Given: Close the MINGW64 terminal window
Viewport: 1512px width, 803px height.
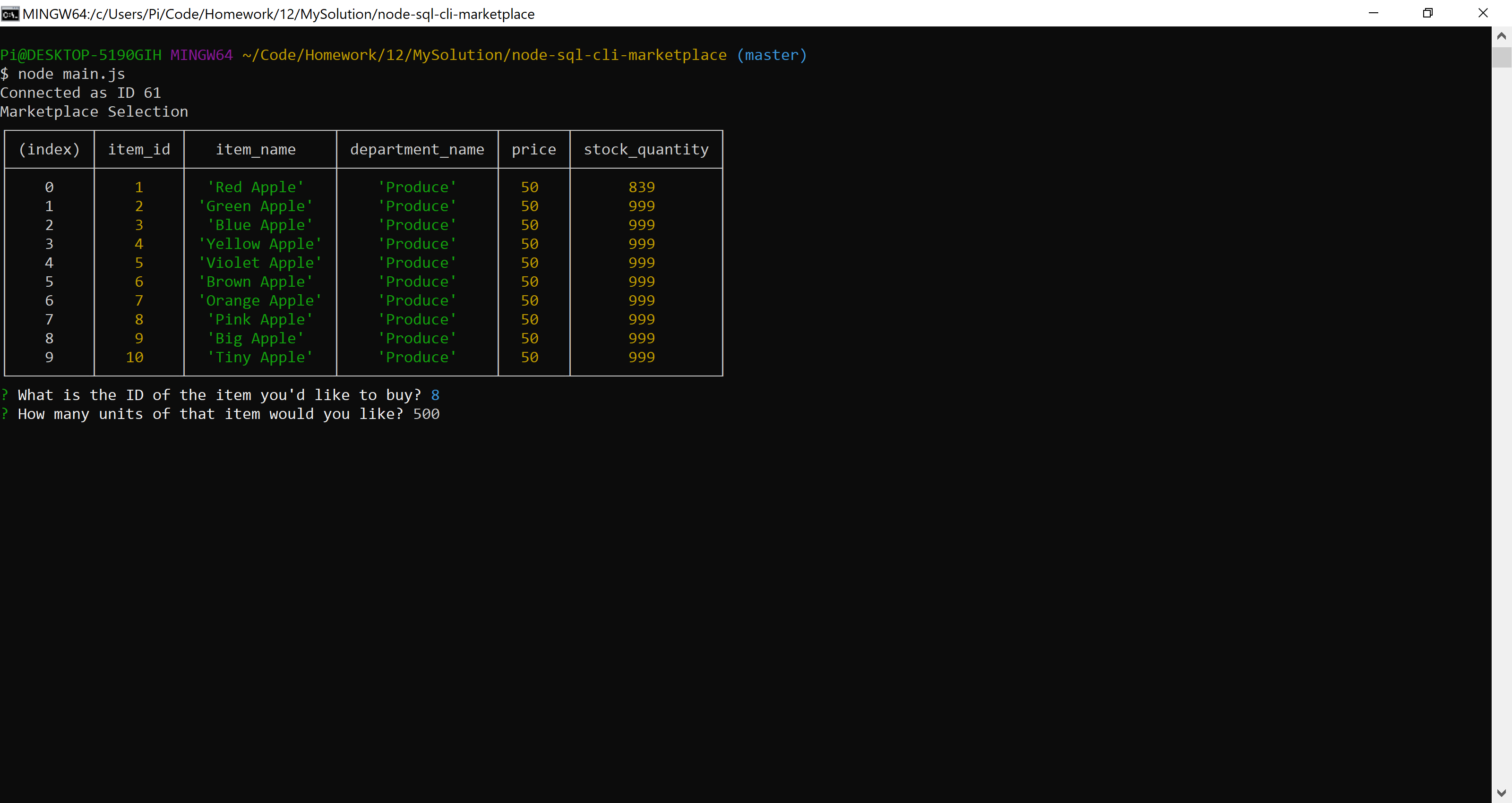Looking at the screenshot, I should [x=1483, y=13].
